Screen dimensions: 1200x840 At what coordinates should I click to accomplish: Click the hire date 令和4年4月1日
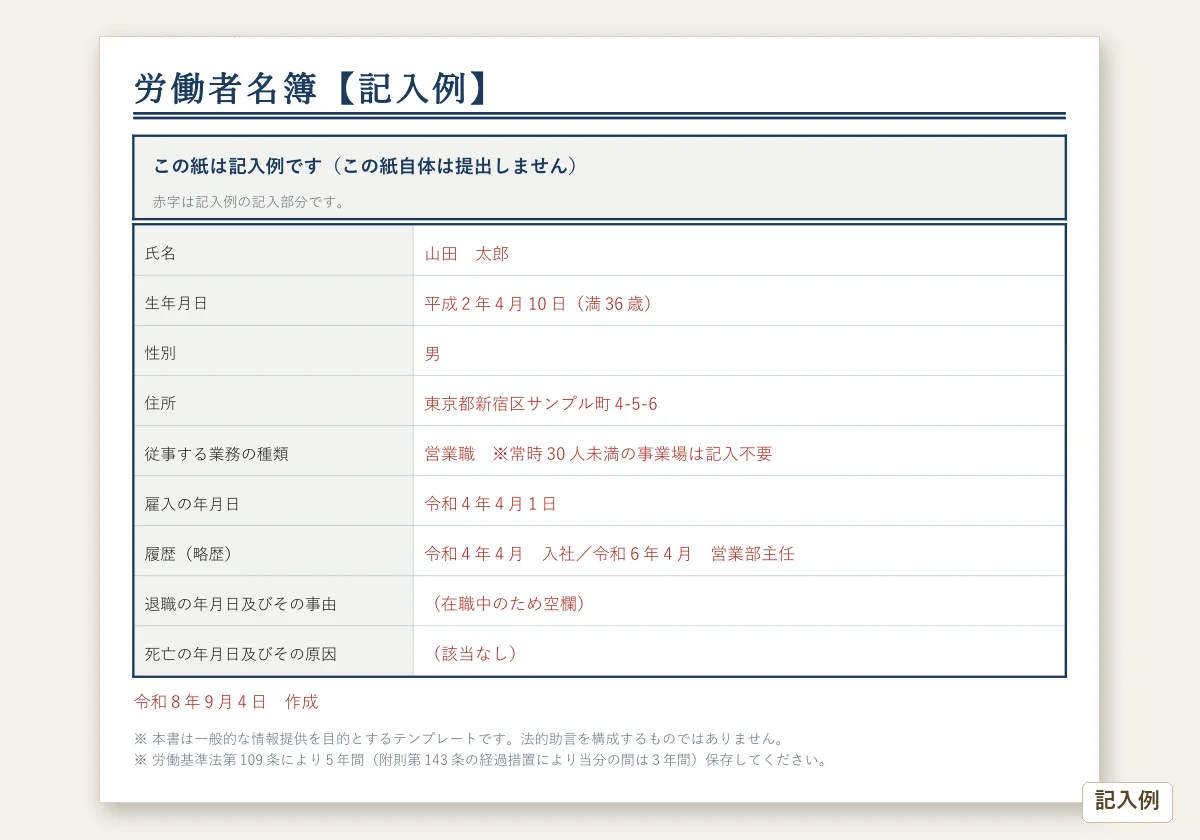491,504
